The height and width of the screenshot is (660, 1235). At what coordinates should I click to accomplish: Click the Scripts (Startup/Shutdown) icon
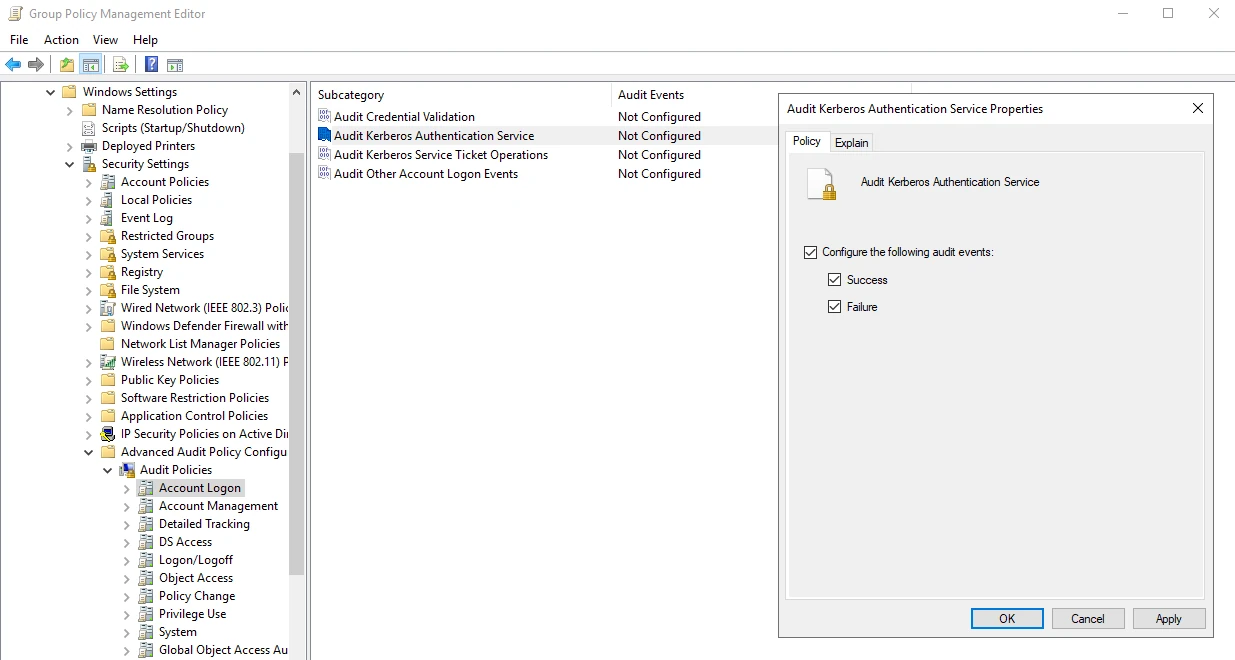[x=89, y=128]
